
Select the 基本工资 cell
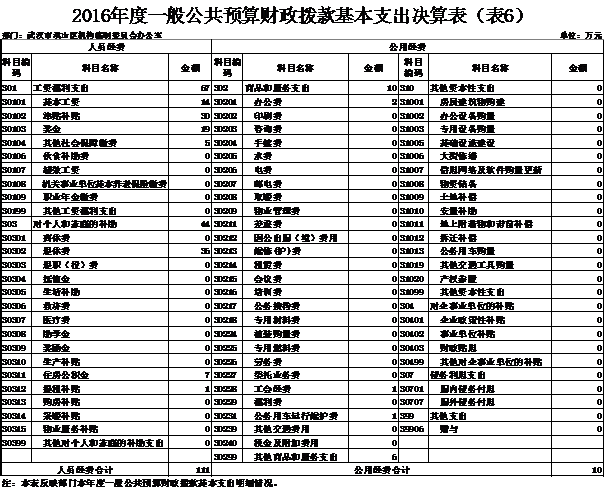coord(58,102)
